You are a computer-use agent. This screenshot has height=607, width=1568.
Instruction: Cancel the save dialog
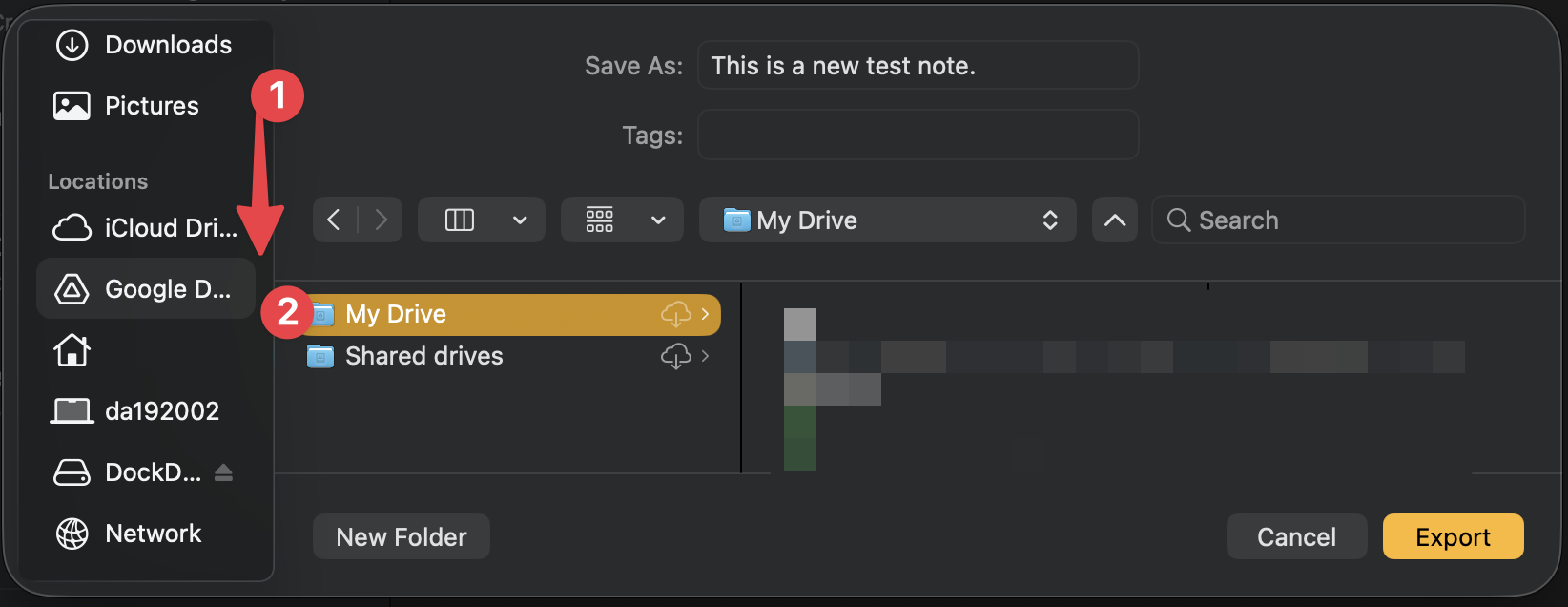coord(1296,537)
